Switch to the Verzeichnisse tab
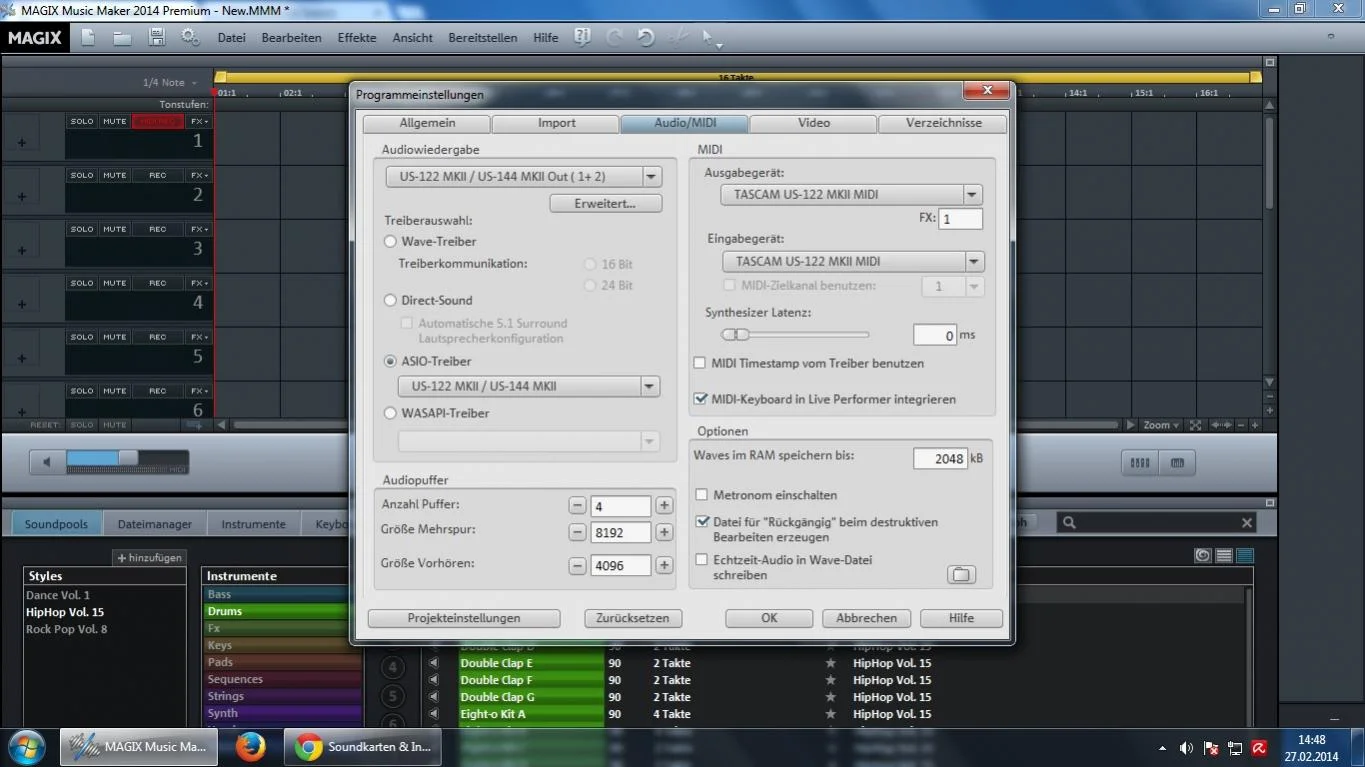The width and height of the screenshot is (1365, 767). click(942, 123)
